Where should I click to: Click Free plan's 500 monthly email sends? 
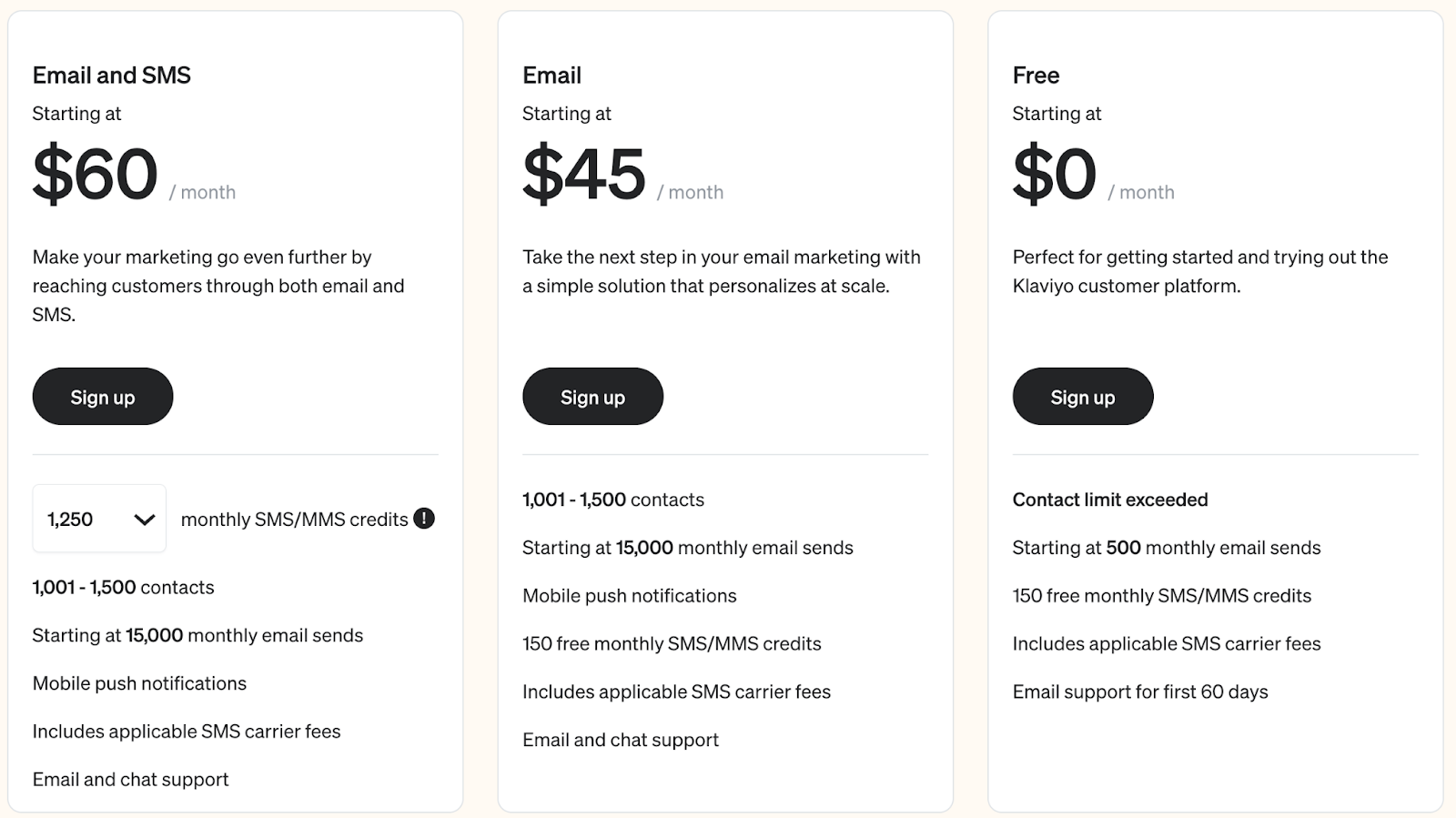pyautogui.click(x=1167, y=548)
